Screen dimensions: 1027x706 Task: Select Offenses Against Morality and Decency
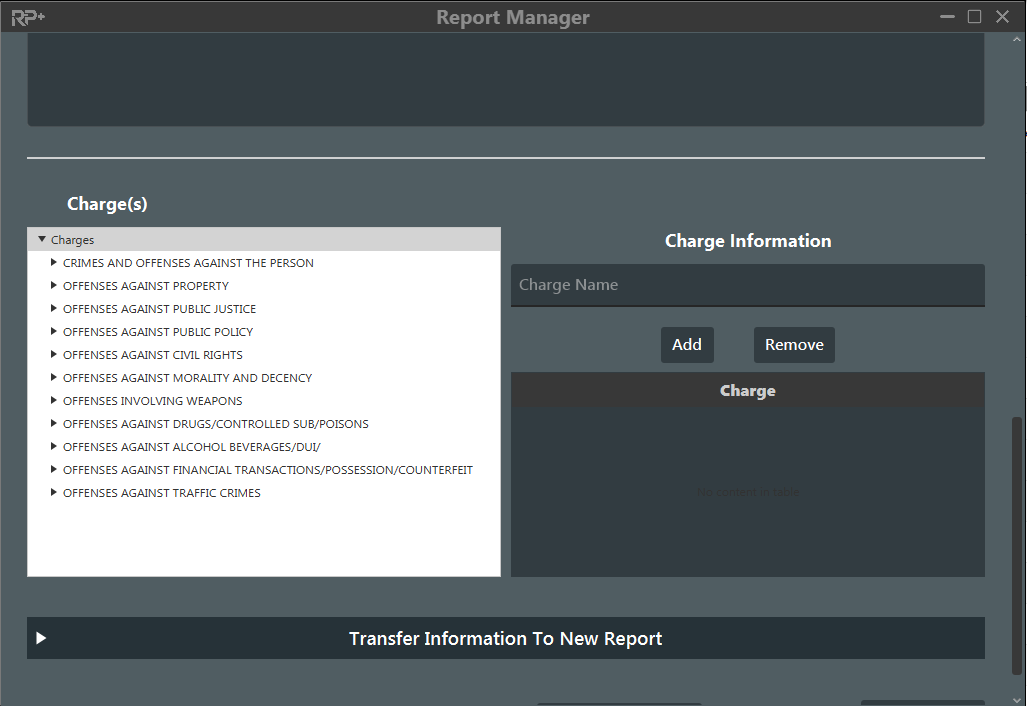(x=187, y=378)
